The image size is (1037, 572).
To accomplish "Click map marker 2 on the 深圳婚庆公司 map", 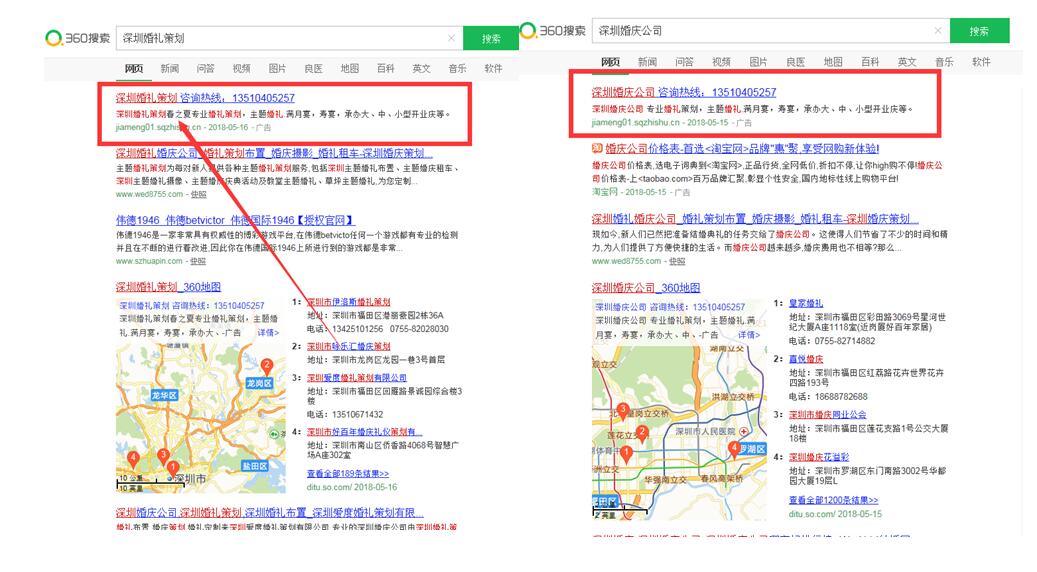I will 642,434.
